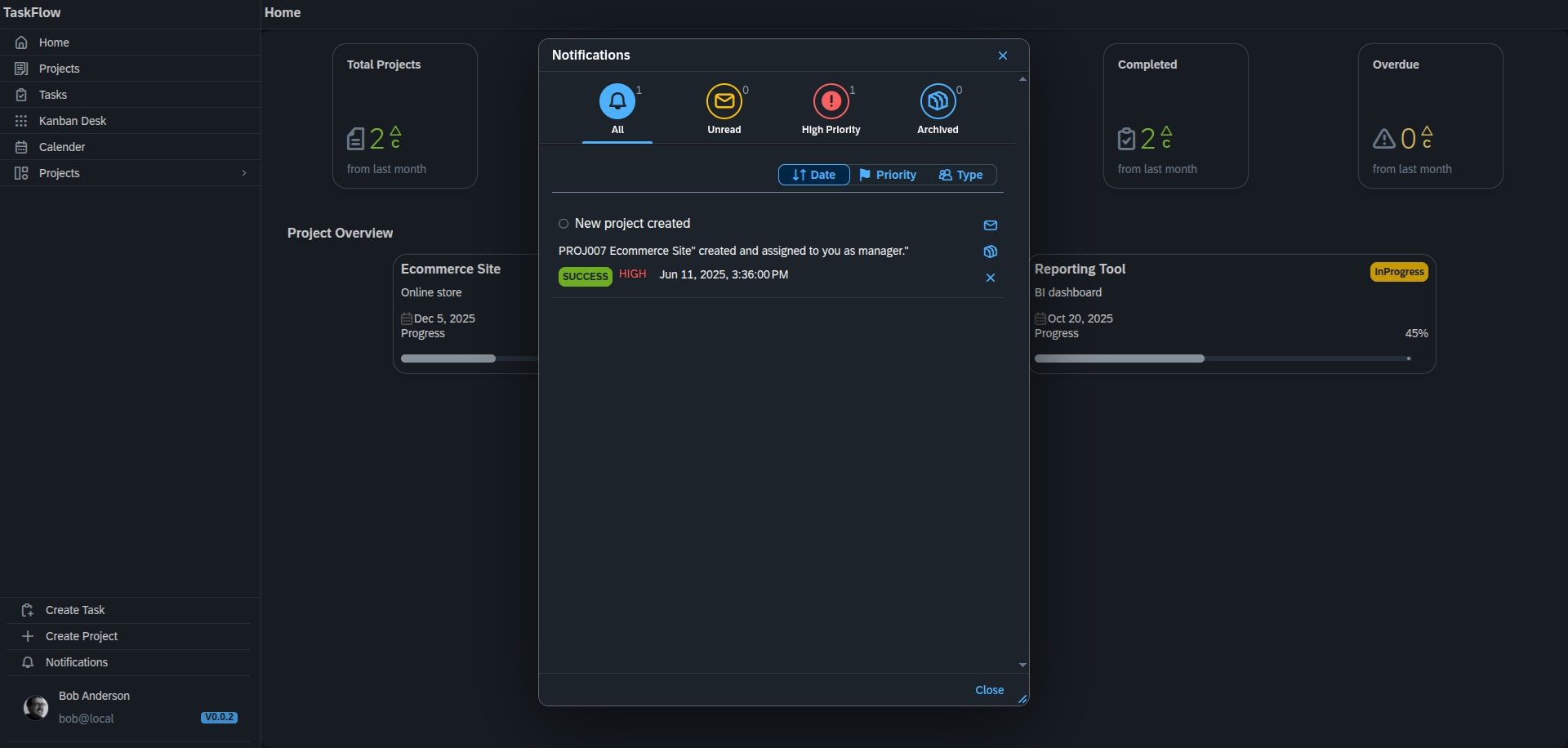Sort notifications by Date
The image size is (1568, 748).
[813, 175]
